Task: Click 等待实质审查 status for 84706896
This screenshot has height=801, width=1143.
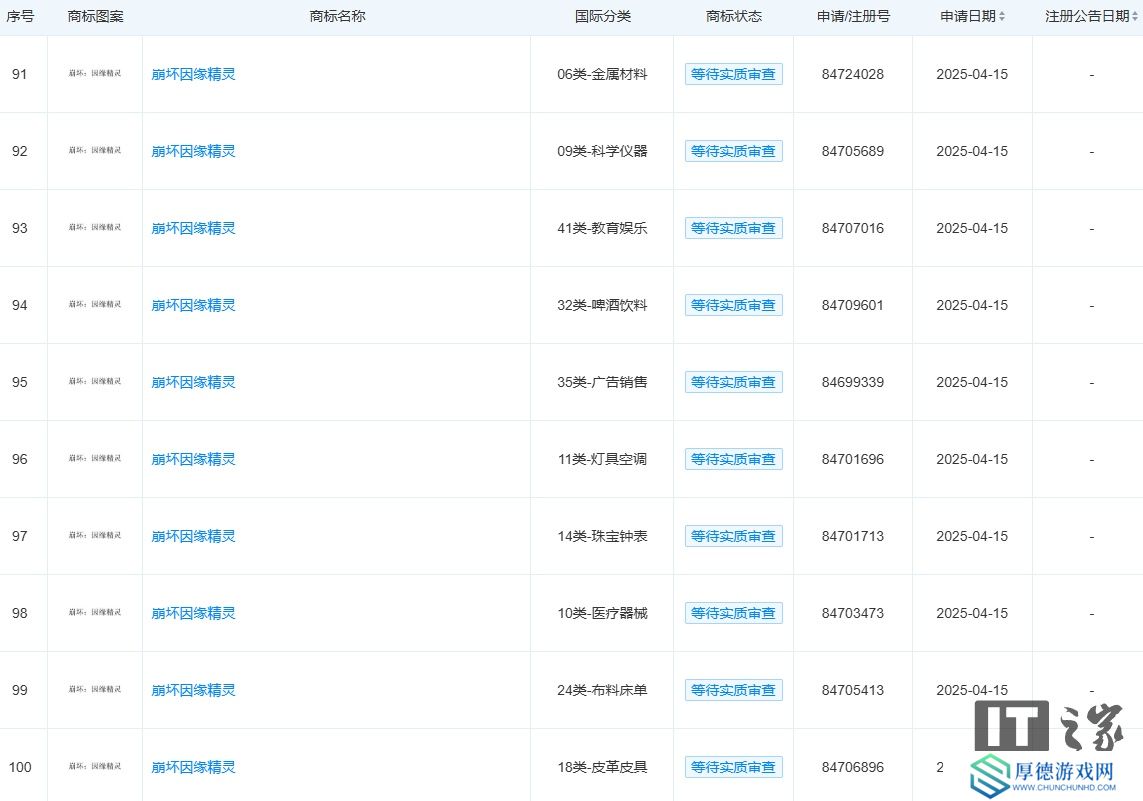Action: tap(733, 767)
